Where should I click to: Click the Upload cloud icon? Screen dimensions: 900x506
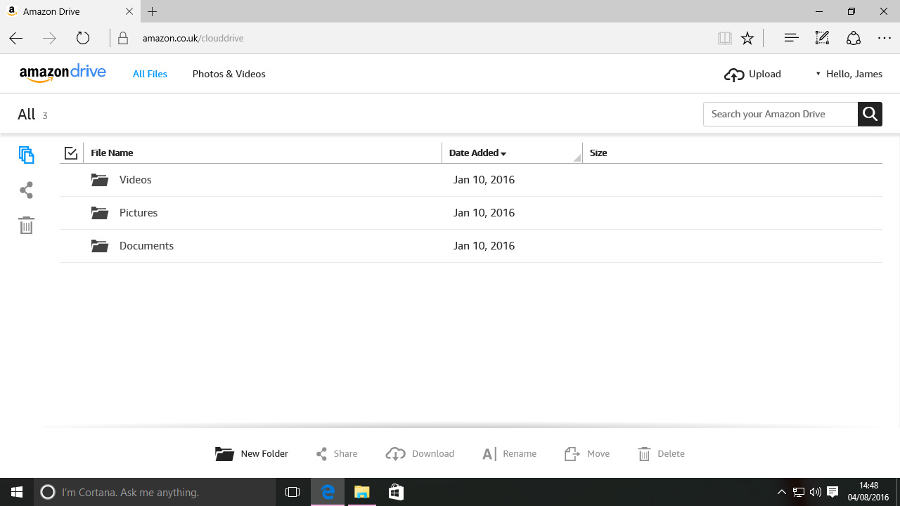(734, 75)
